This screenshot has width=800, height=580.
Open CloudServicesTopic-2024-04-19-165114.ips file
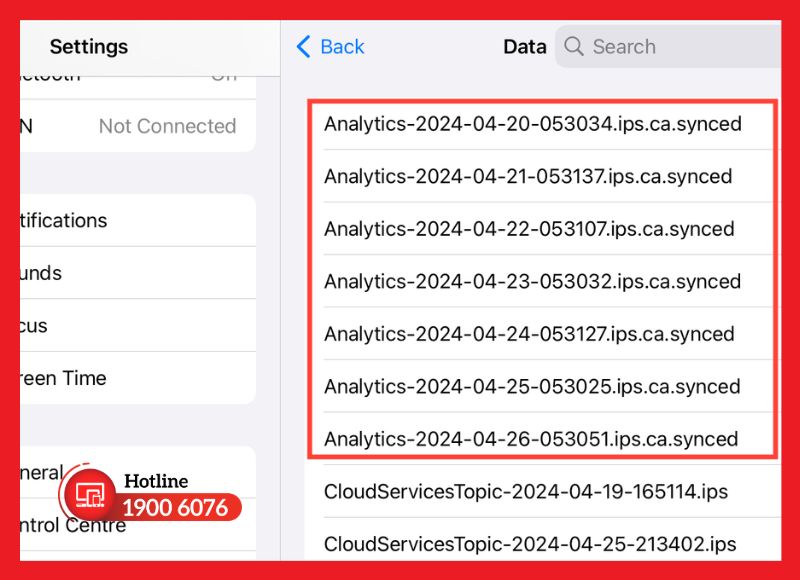pos(526,492)
